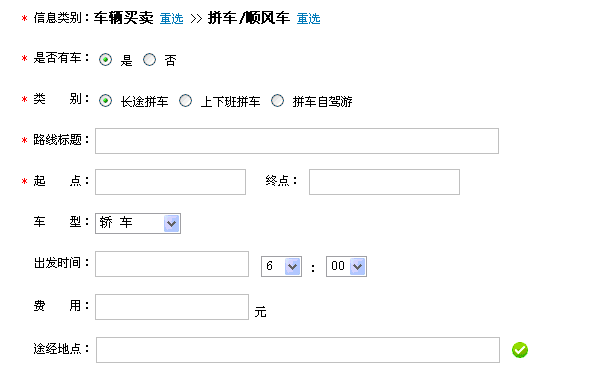Open the departure minute dropdown showing 00

pyautogui.click(x=346, y=267)
